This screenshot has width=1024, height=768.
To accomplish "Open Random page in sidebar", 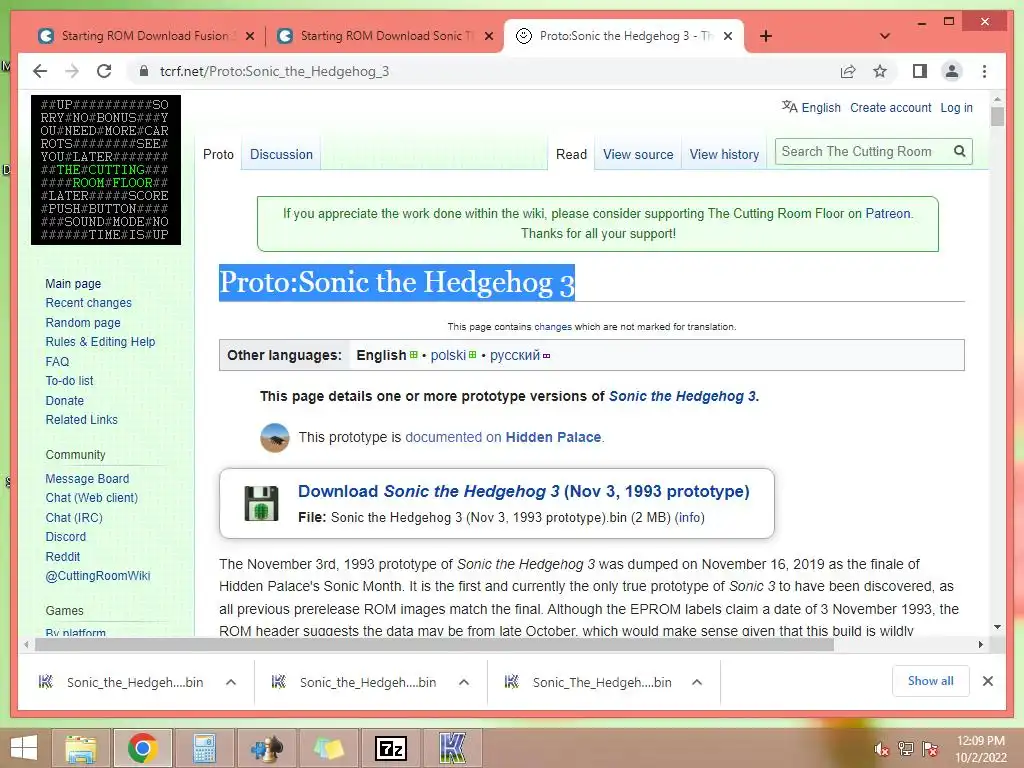I will [x=83, y=322].
